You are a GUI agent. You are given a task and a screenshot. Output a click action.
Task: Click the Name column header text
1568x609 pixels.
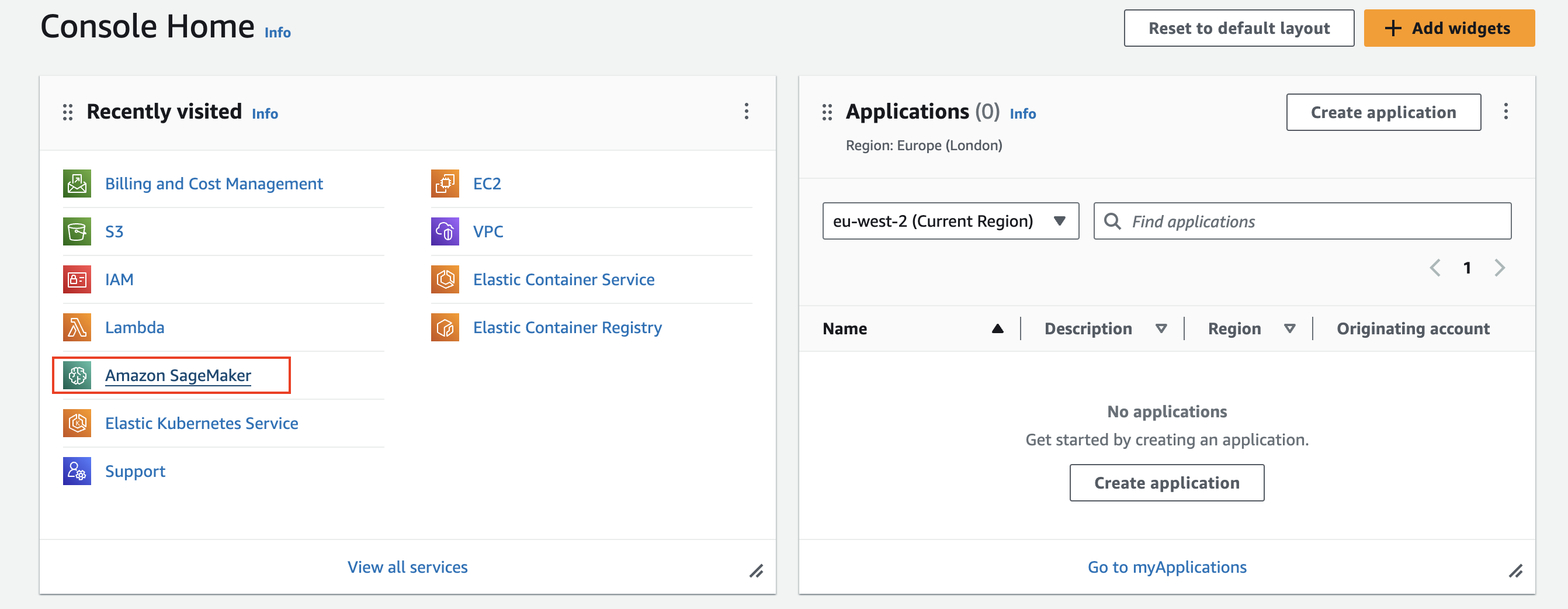coord(844,329)
